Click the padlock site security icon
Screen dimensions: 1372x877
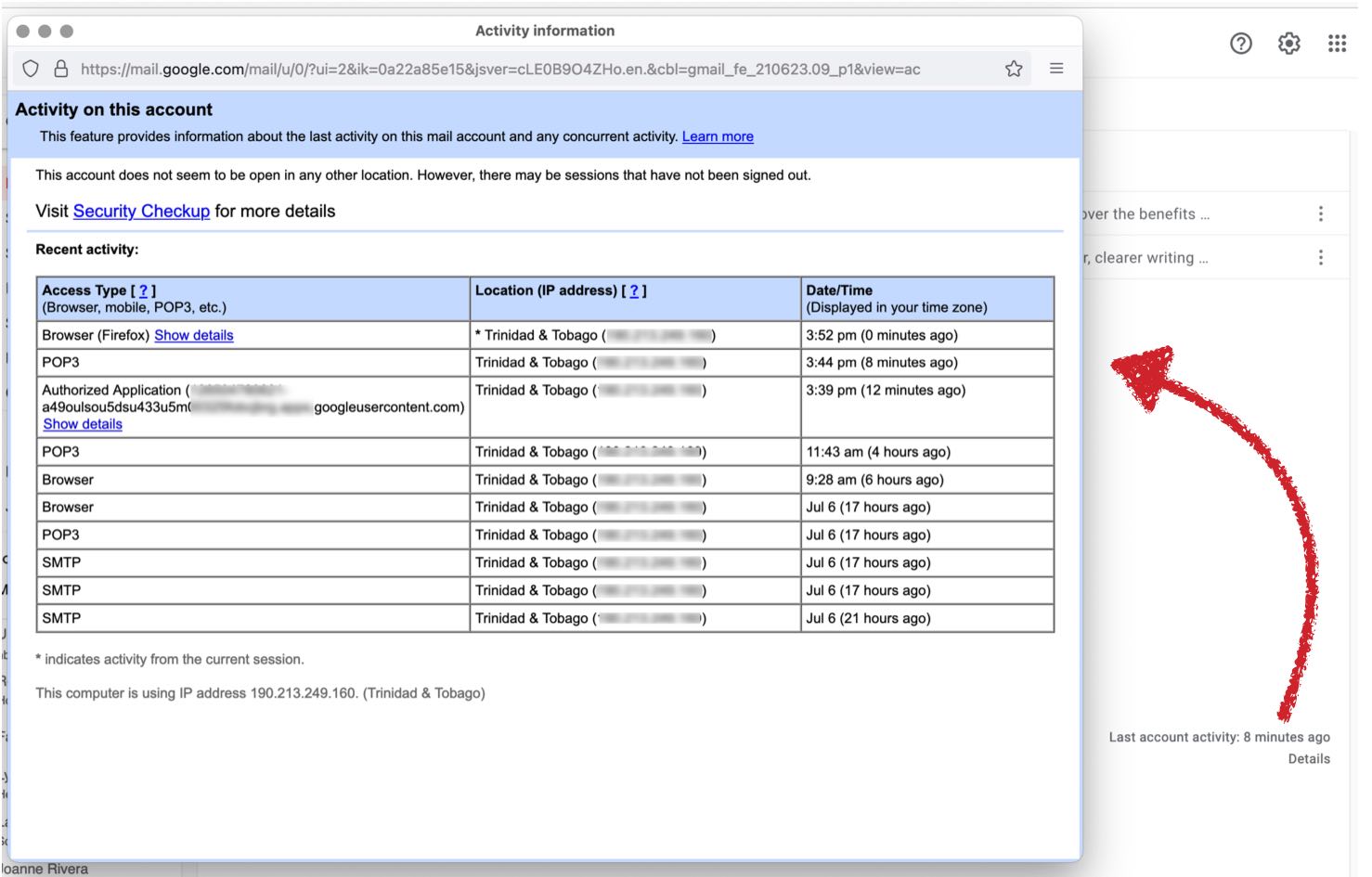pyautogui.click(x=61, y=69)
